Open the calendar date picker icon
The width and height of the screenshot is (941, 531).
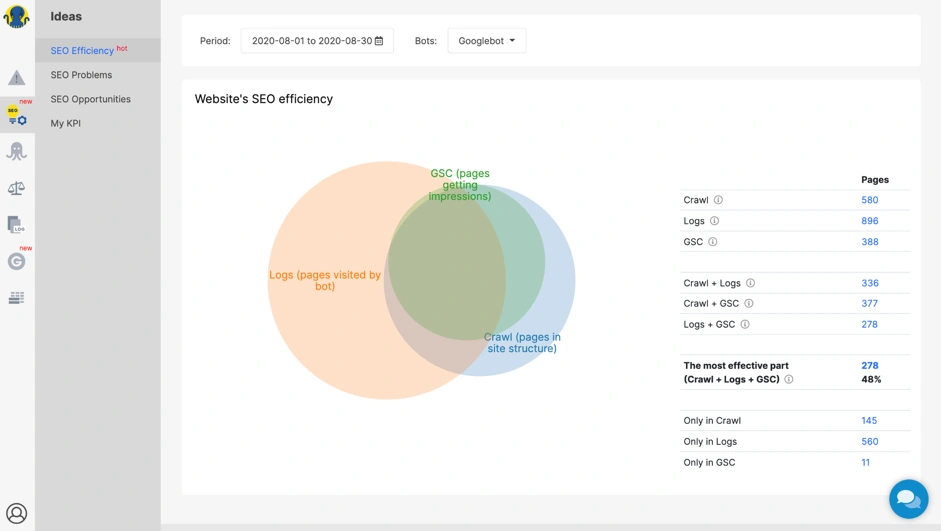click(x=379, y=41)
